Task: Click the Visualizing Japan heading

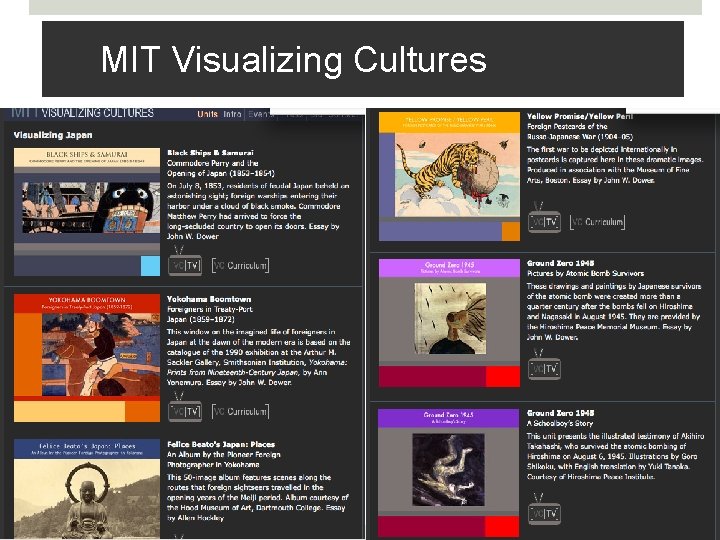Action: [x=53, y=135]
